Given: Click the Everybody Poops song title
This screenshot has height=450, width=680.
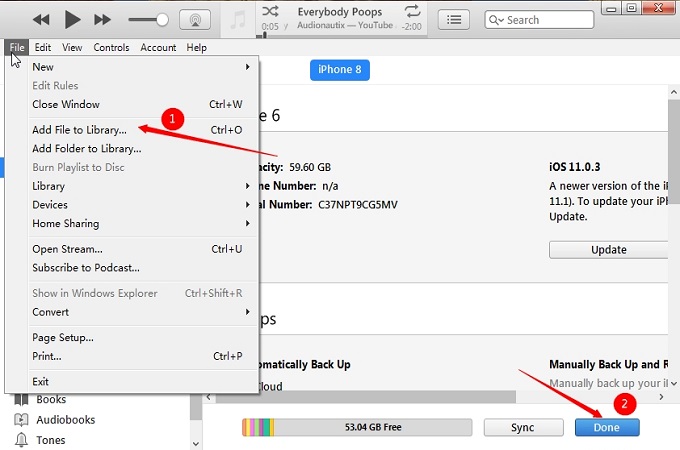Looking at the screenshot, I should point(340,12).
